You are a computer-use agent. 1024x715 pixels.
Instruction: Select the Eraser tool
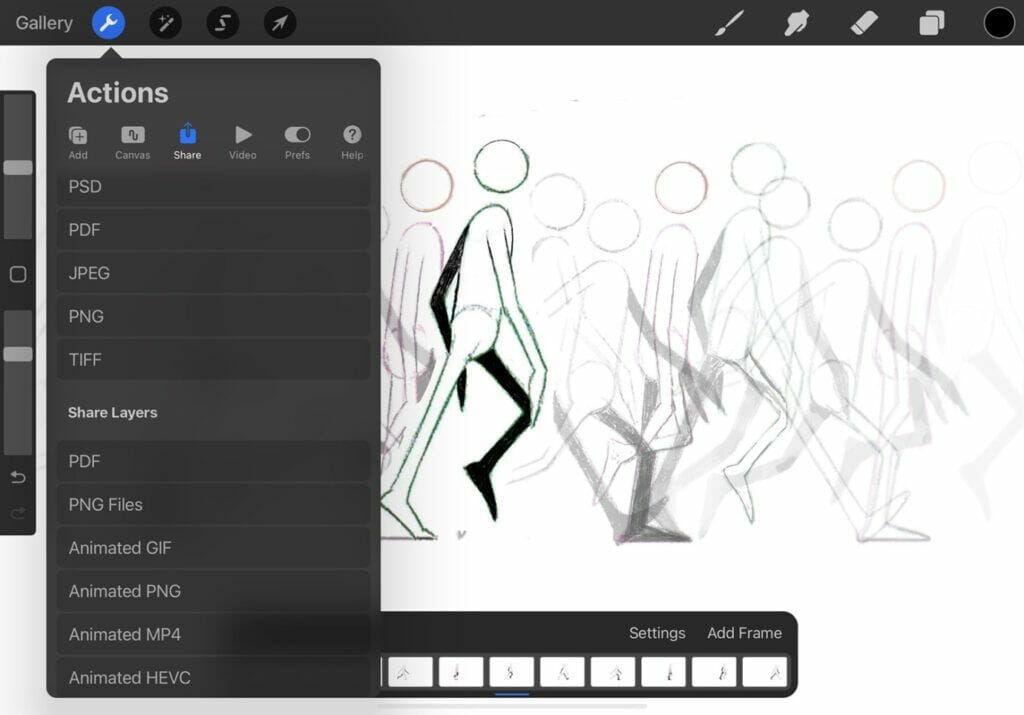(x=864, y=24)
